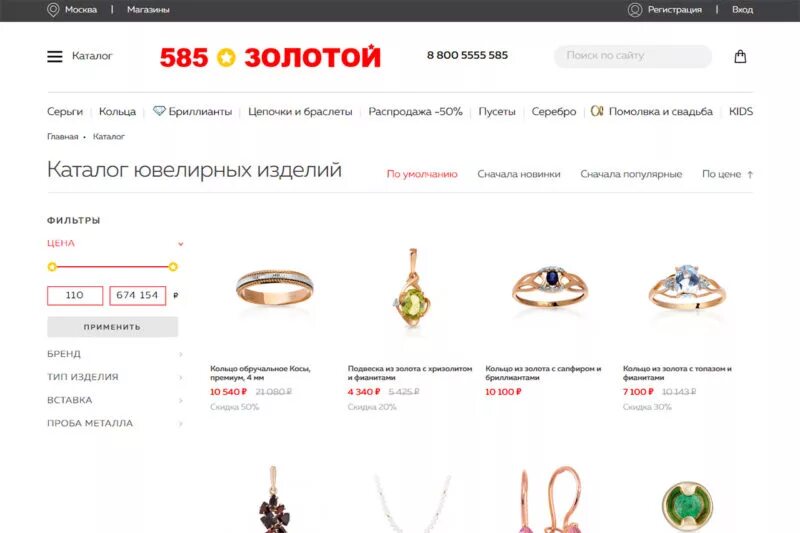Open the hamburger Каталог menu icon
The height and width of the screenshot is (533, 800).
55,56
